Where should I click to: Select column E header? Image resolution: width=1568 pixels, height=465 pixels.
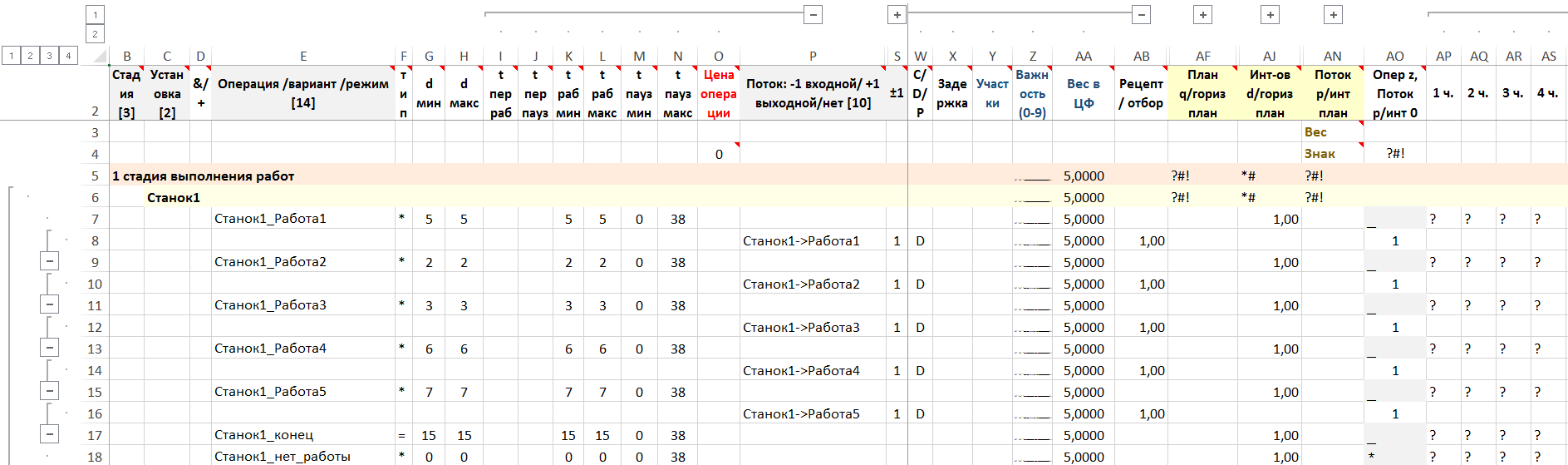tap(303, 57)
